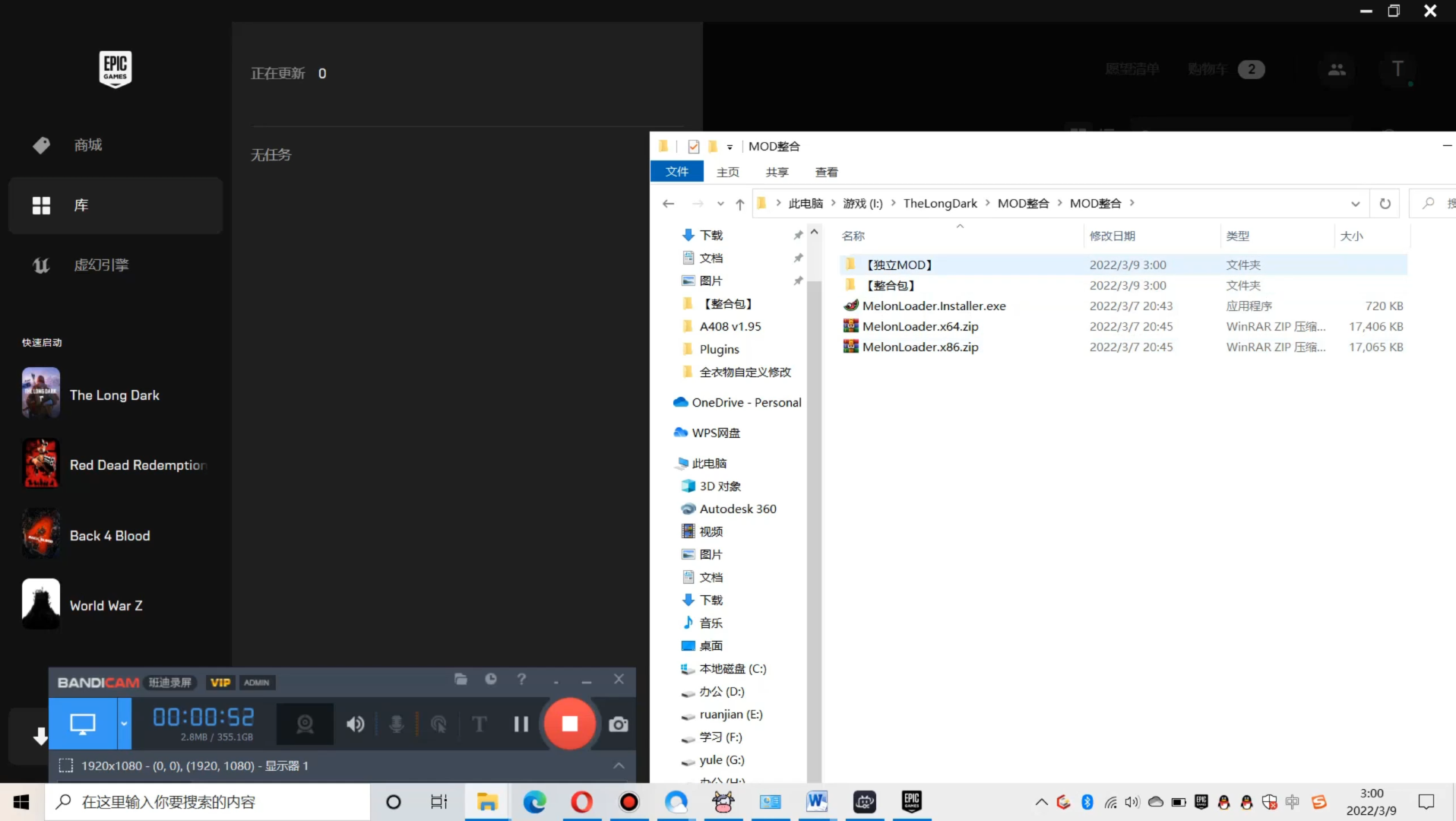Toggle Bandicam speaker sound recording

[x=355, y=724]
